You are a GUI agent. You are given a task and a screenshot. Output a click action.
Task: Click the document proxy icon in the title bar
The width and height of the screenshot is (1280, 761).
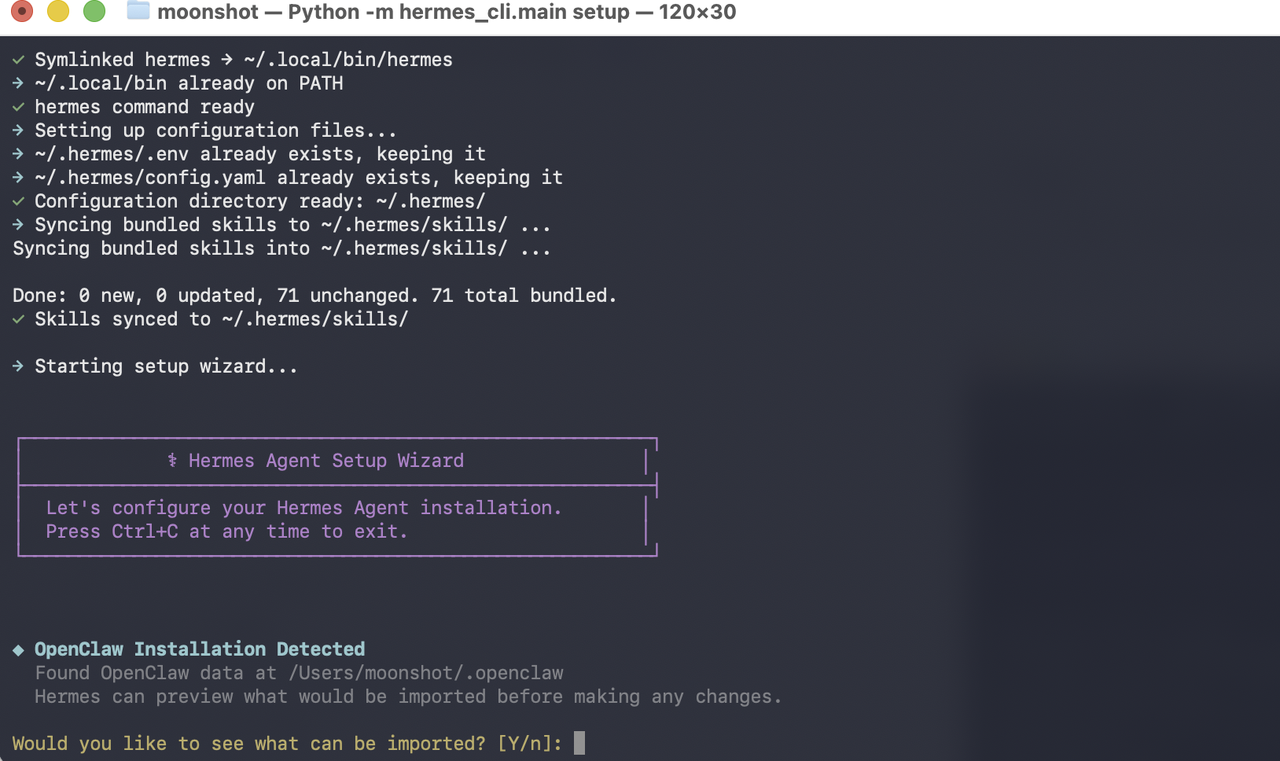point(136,13)
